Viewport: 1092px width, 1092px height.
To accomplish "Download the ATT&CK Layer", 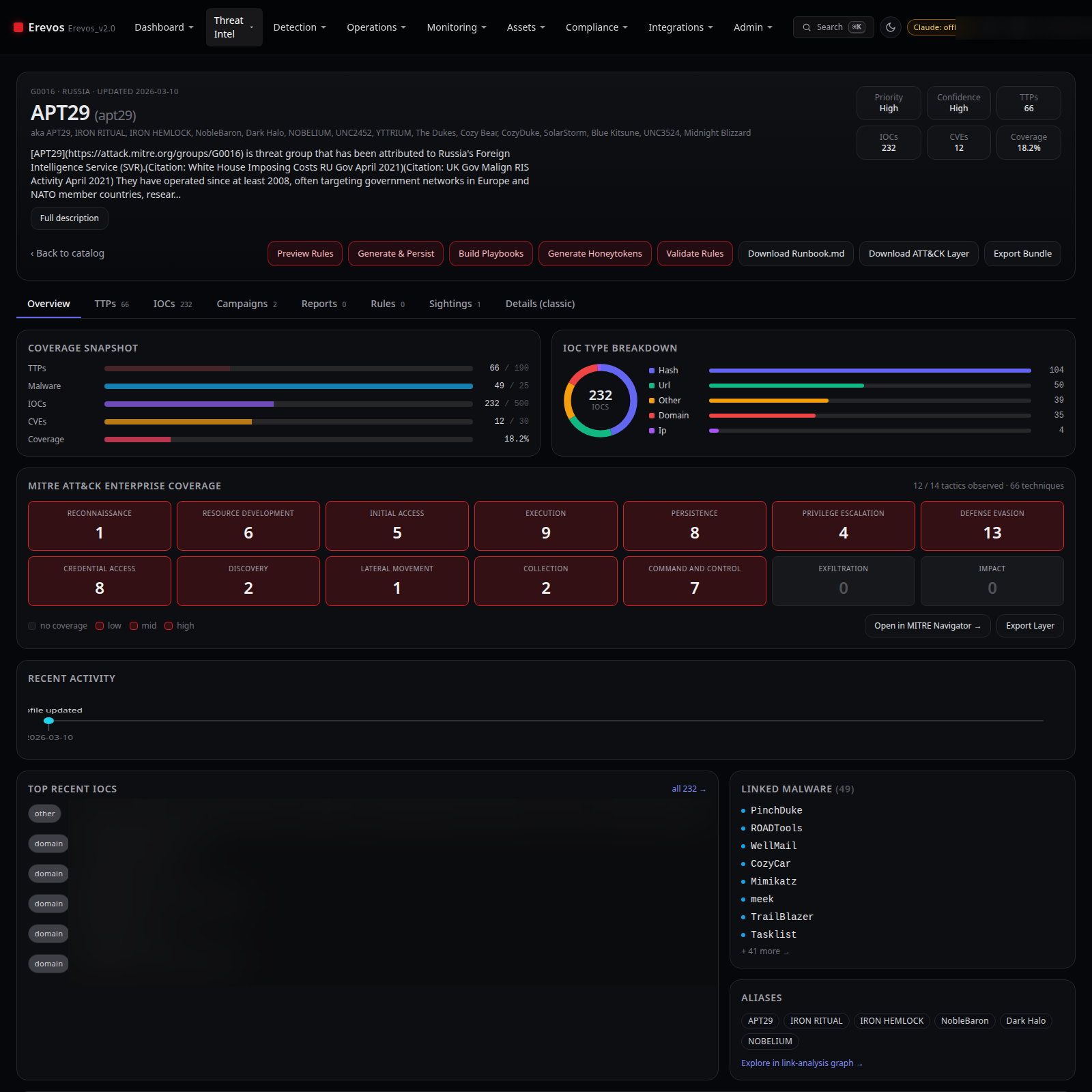I will 919,254.
